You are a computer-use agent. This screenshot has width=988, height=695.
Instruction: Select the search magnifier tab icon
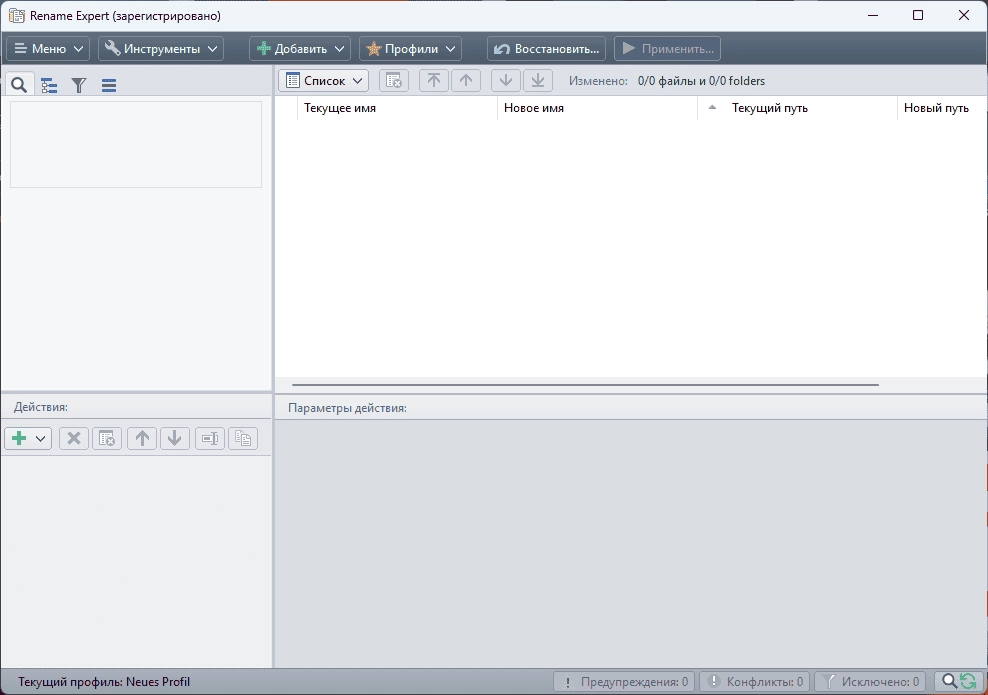coord(19,84)
